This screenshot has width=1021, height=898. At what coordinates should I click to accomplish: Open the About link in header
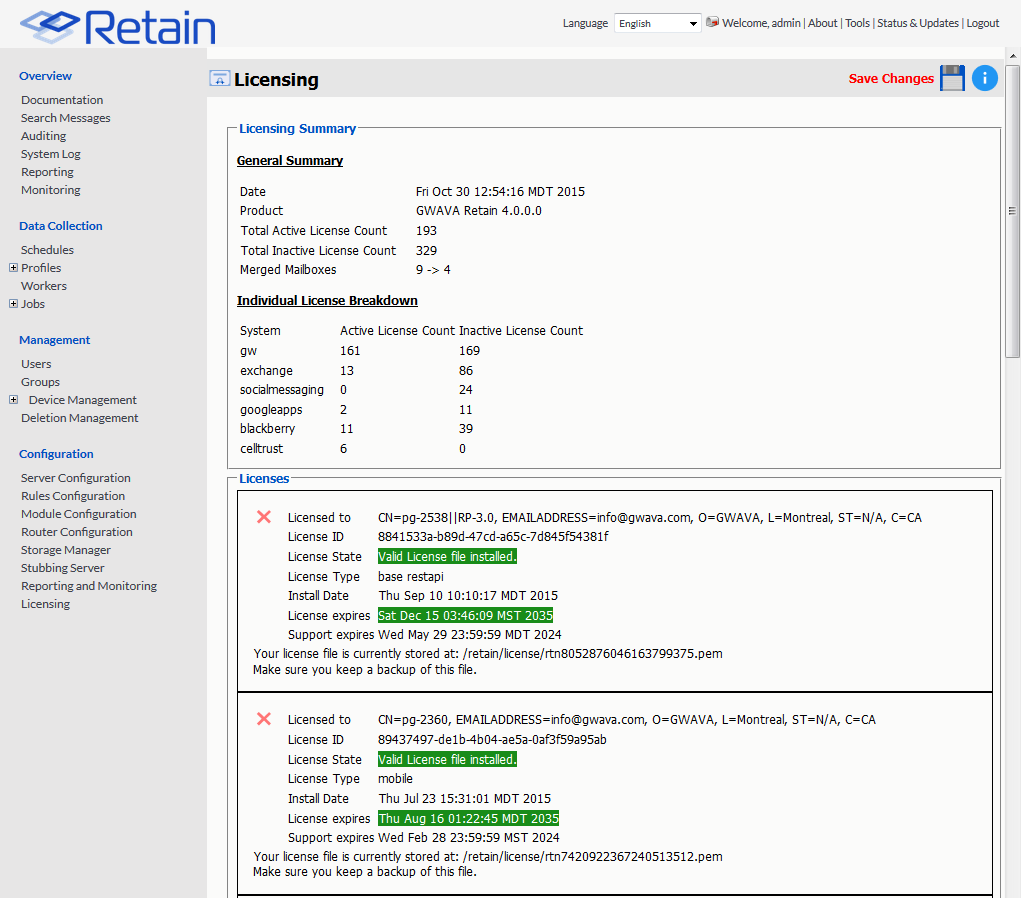[x=822, y=23]
